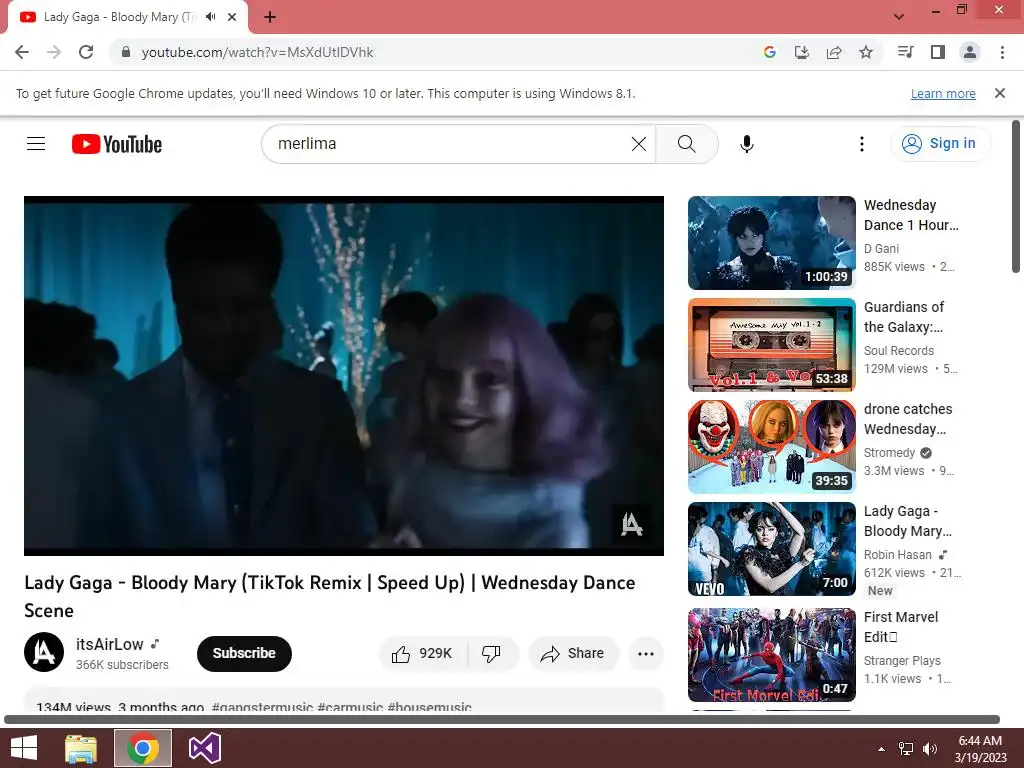The height and width of the screenshot is (768, 1024).
Task: Open First Marvel Edit thumbnail
Action: coord(772,654)
